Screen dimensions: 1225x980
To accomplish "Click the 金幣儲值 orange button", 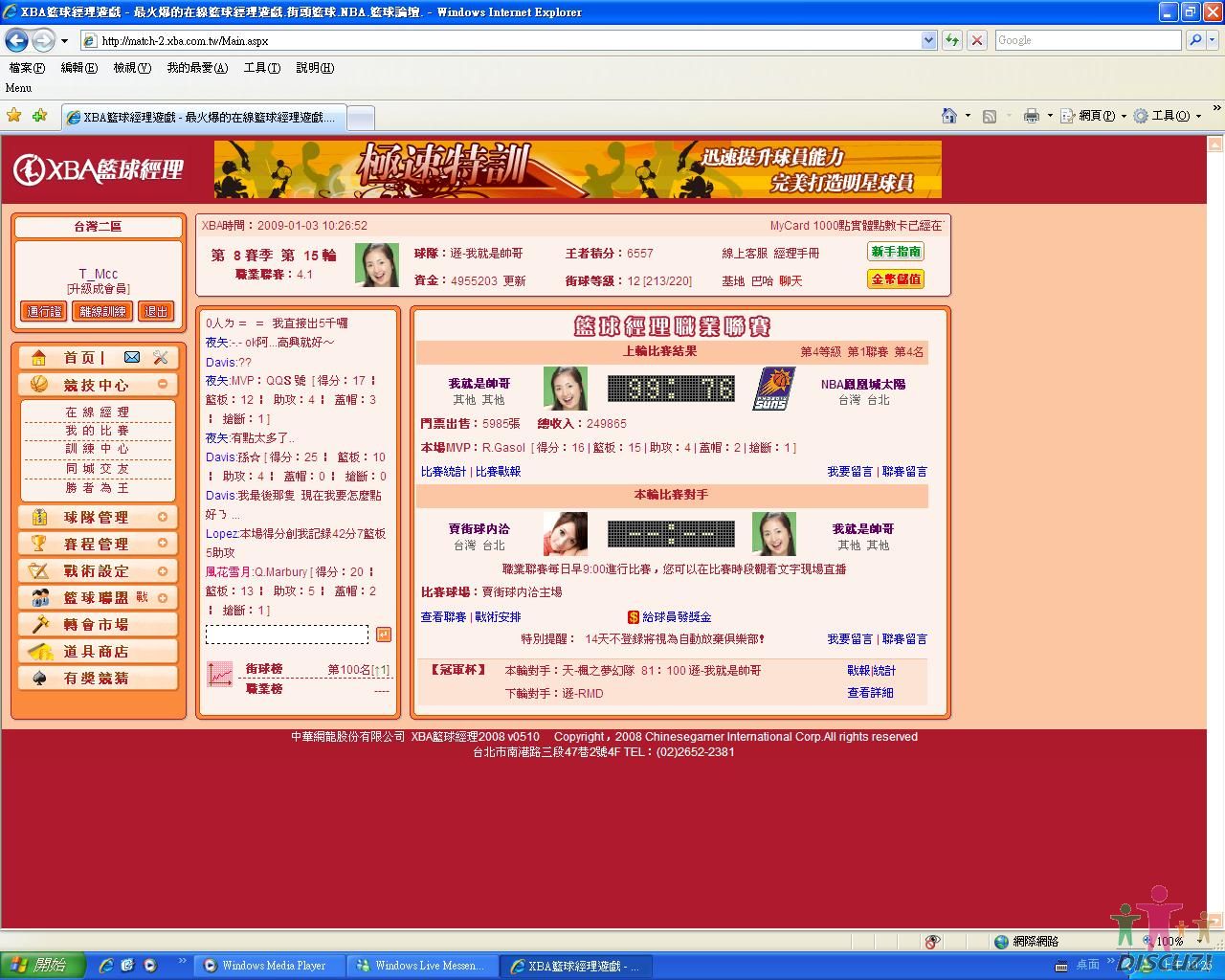I will pos(896,279).
